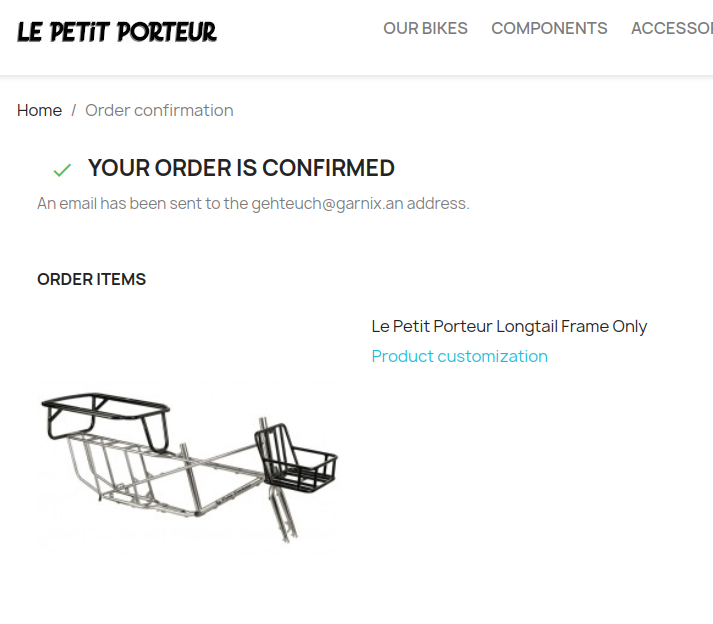Click the green order confirmed checkmark

tap(62, 170)
